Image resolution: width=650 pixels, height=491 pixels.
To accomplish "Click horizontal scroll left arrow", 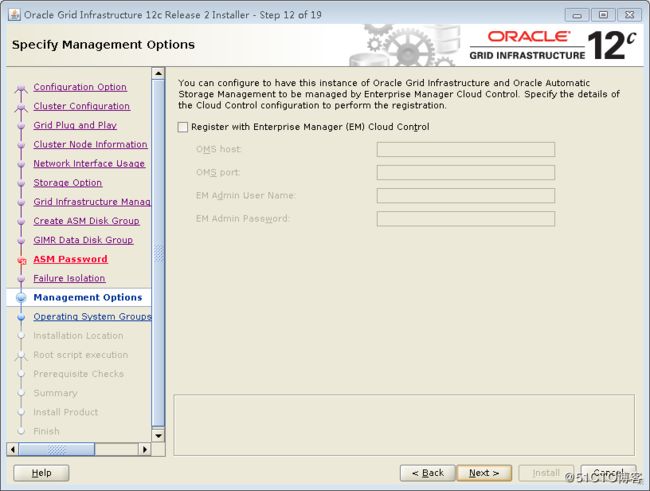I will point(13,449).
